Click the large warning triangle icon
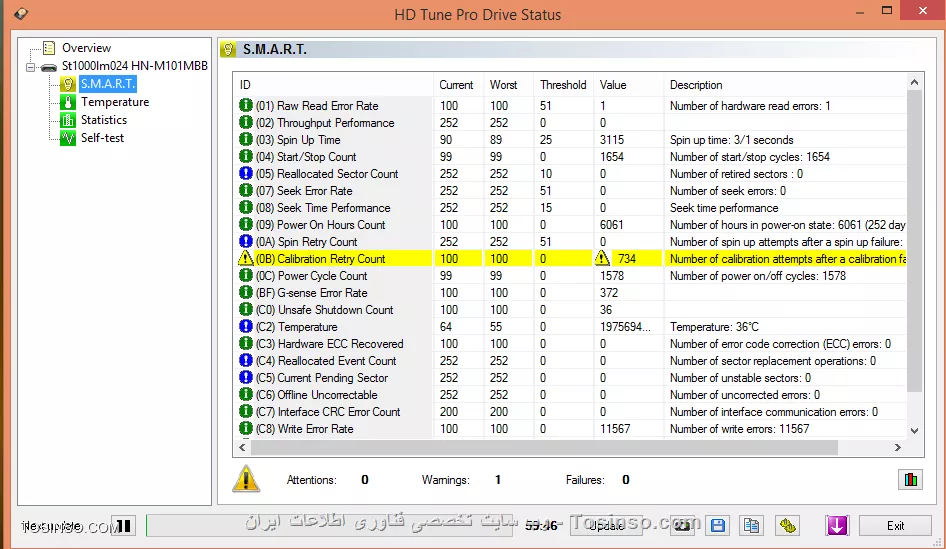This screenshot has height=549, width=946. (x=246, y=480)
